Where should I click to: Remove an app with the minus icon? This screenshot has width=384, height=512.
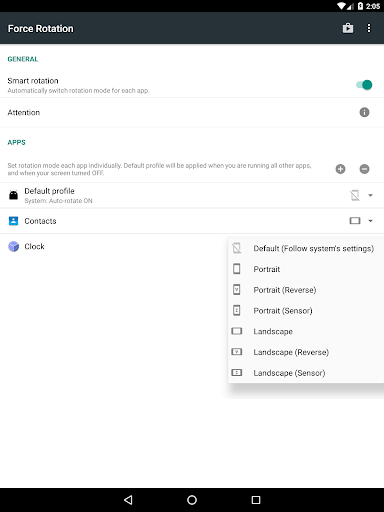point(364,169)
